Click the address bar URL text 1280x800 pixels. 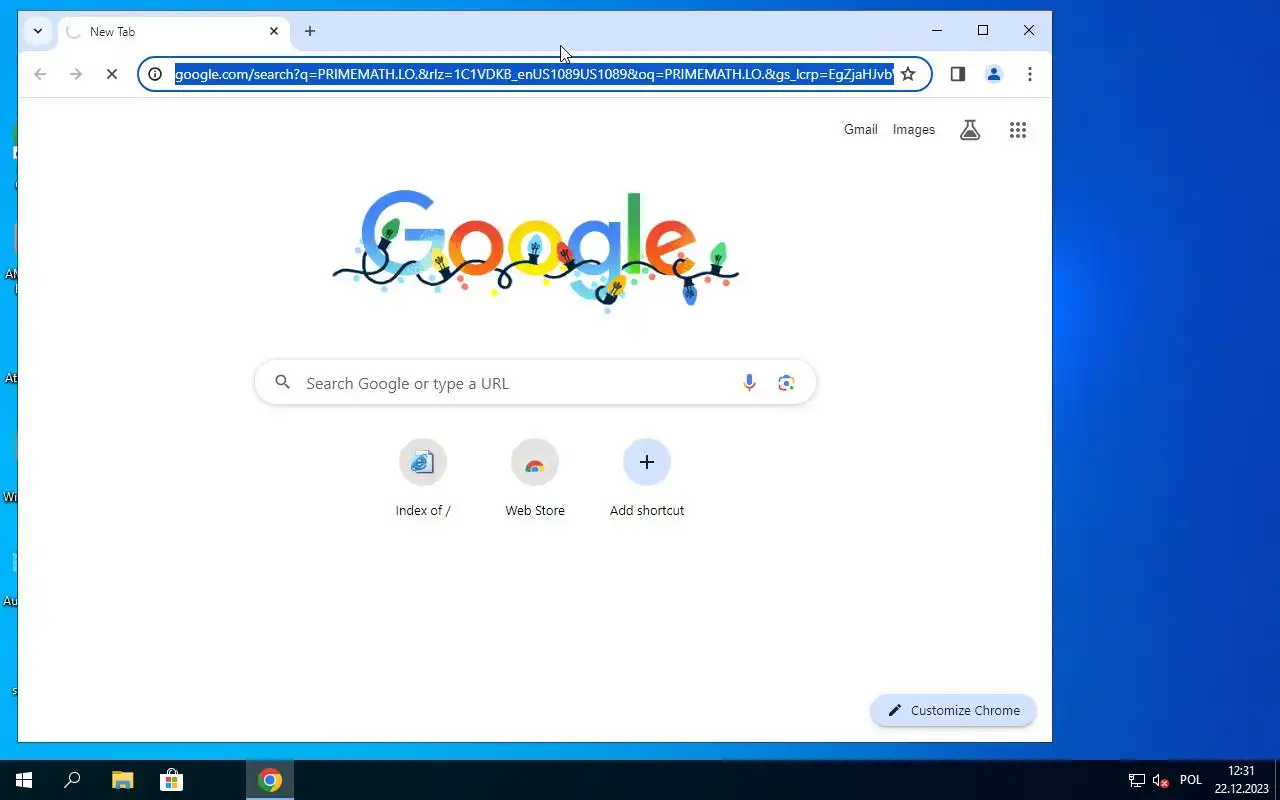[x=534, y=74]
